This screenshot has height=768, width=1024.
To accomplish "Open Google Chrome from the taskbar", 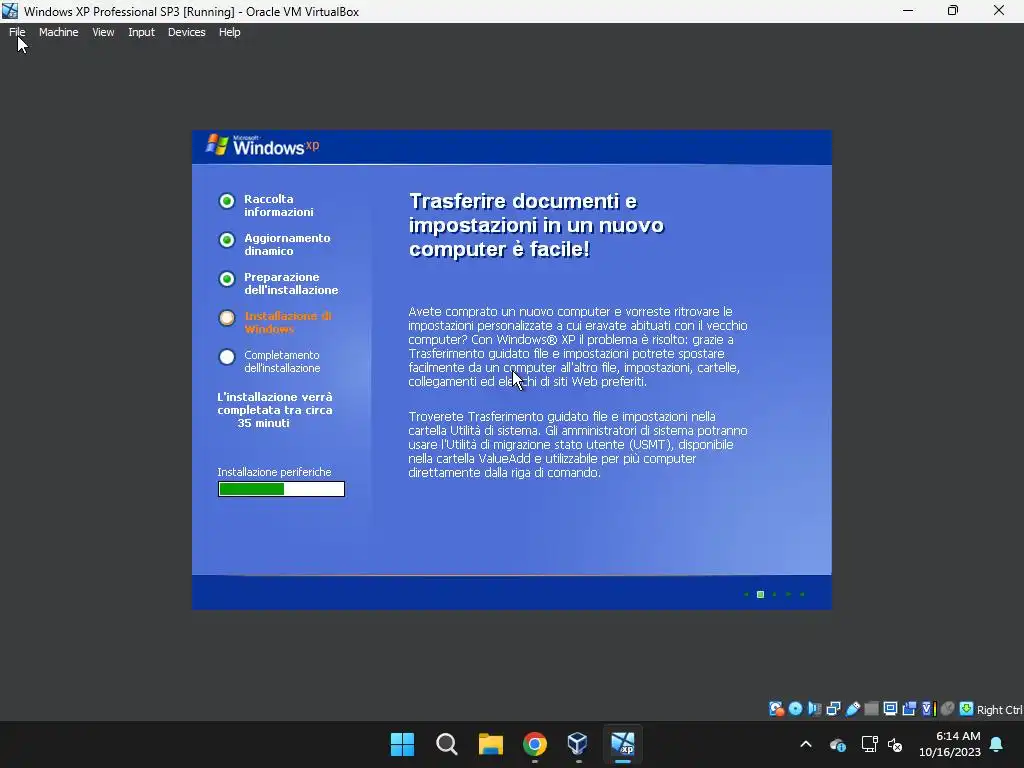I will tap(535, 744).
